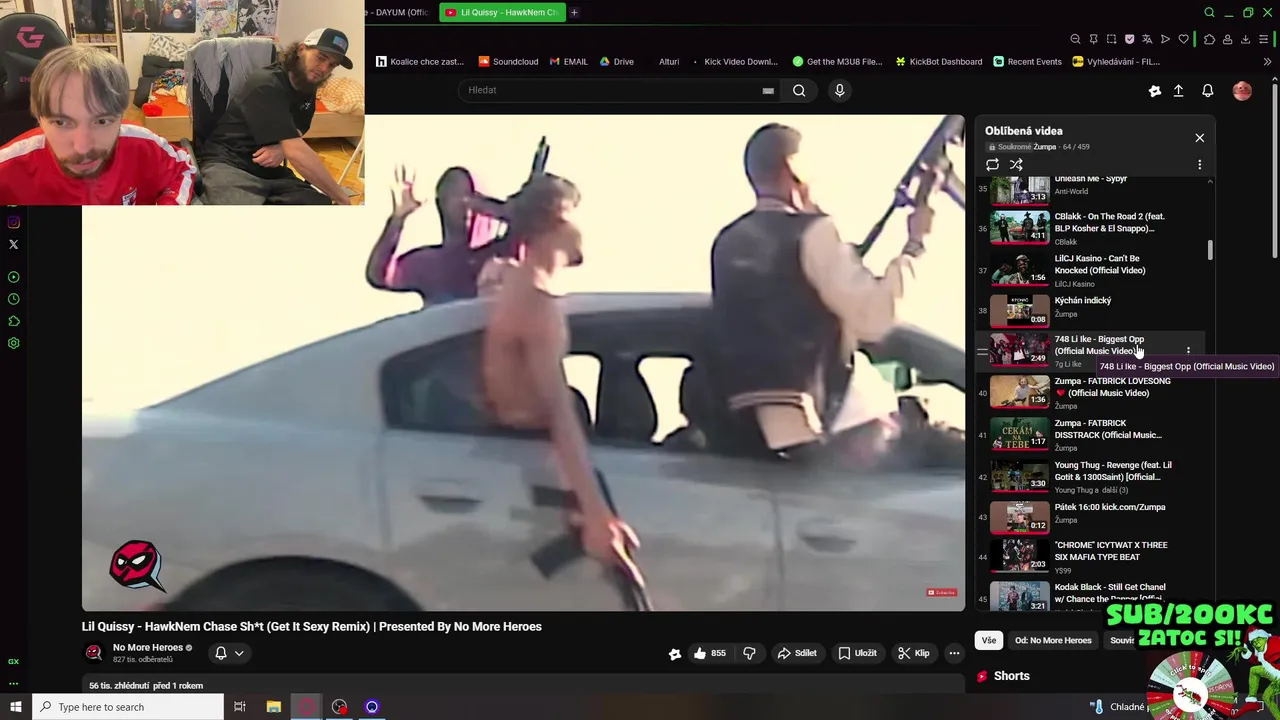Play "CHROME" ICYTWAT X THREE SIX MAFIA beat
This screenshot has width=1280, height=720.
tap(1090, 556)
